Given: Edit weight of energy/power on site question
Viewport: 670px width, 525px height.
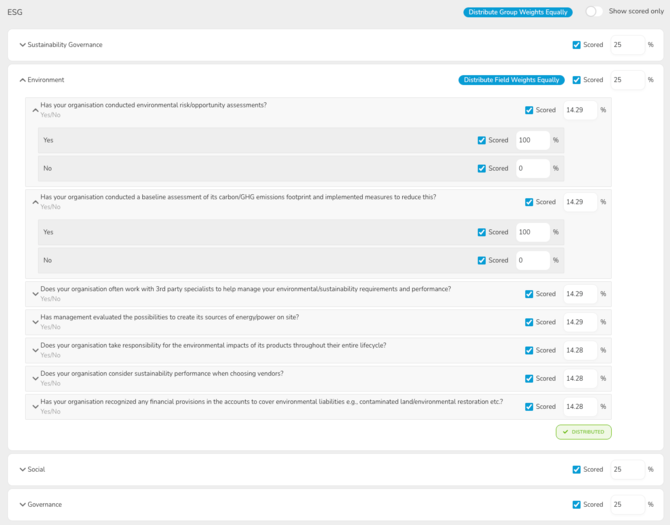Looking at the screenshot, I should pyautogui.click(x=580, y=322).
